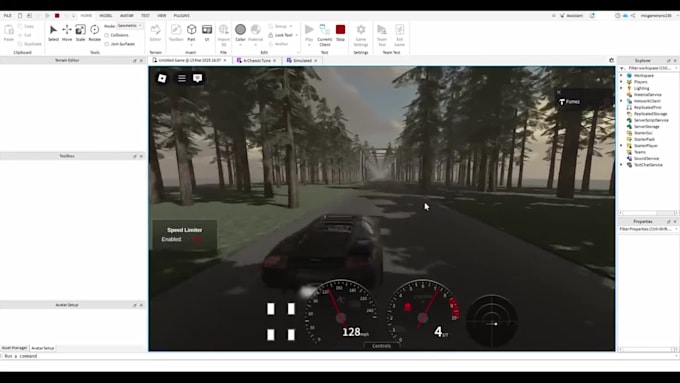Open the Toolbox from the ribbon
Viewport: 680px width, 383px height.
pyautogui.click(x=176, y=33)
